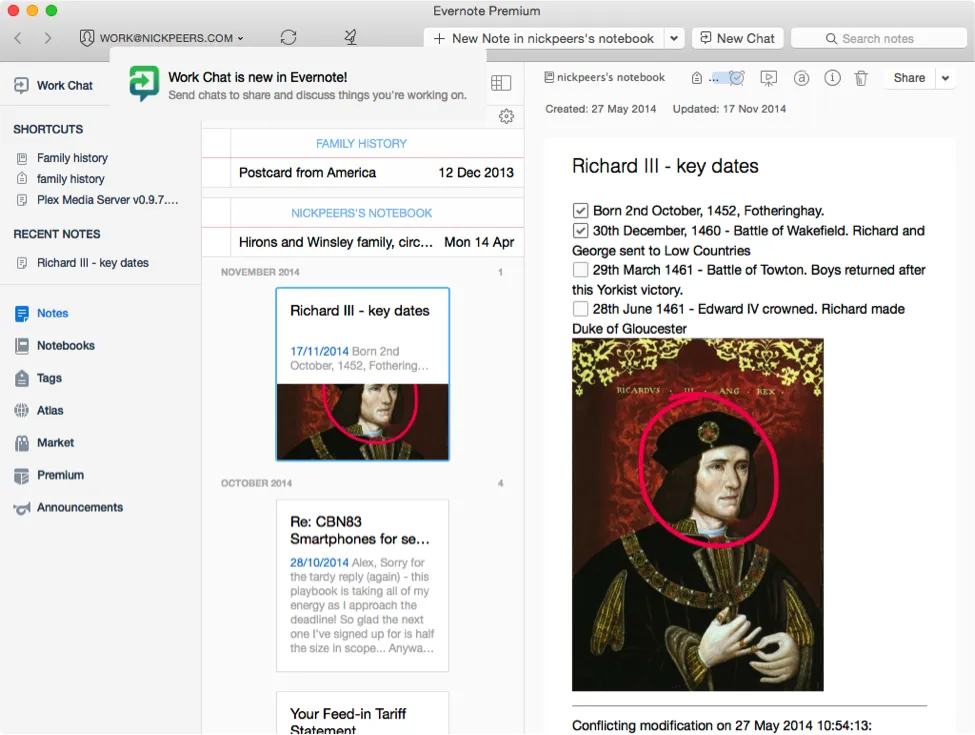
Task: Open the annotate icon in note toolbar
Action: (801, 78)
